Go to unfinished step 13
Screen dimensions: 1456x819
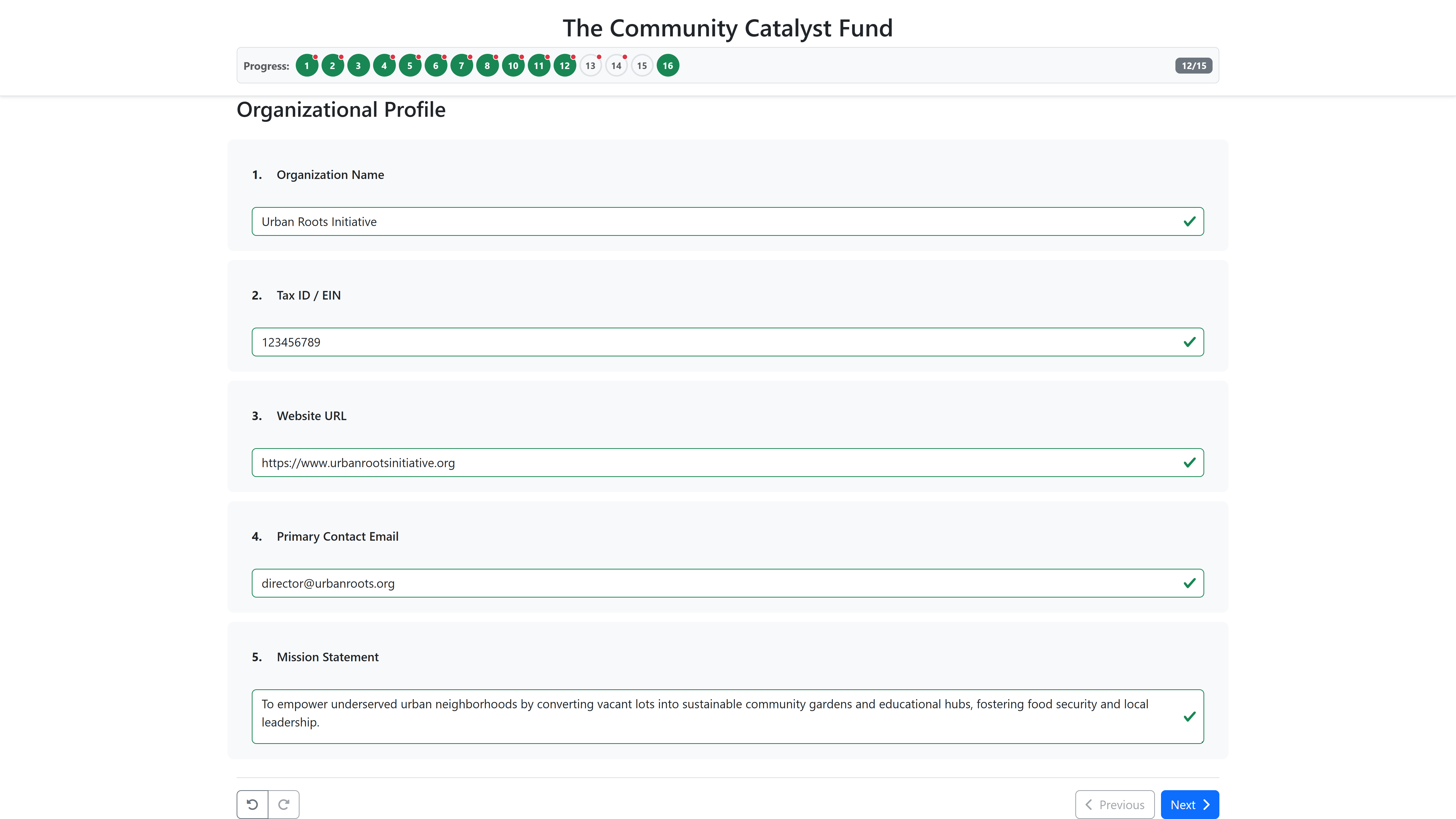pos(590,65)
